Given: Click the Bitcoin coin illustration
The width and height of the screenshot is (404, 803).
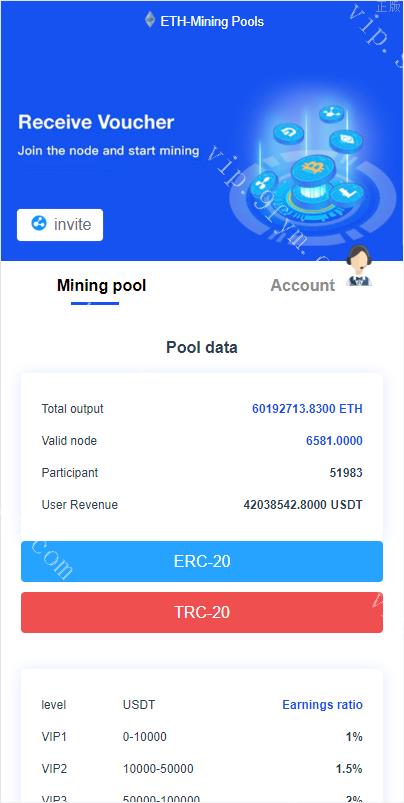Looking at the screenshot, I should (312, 168).
